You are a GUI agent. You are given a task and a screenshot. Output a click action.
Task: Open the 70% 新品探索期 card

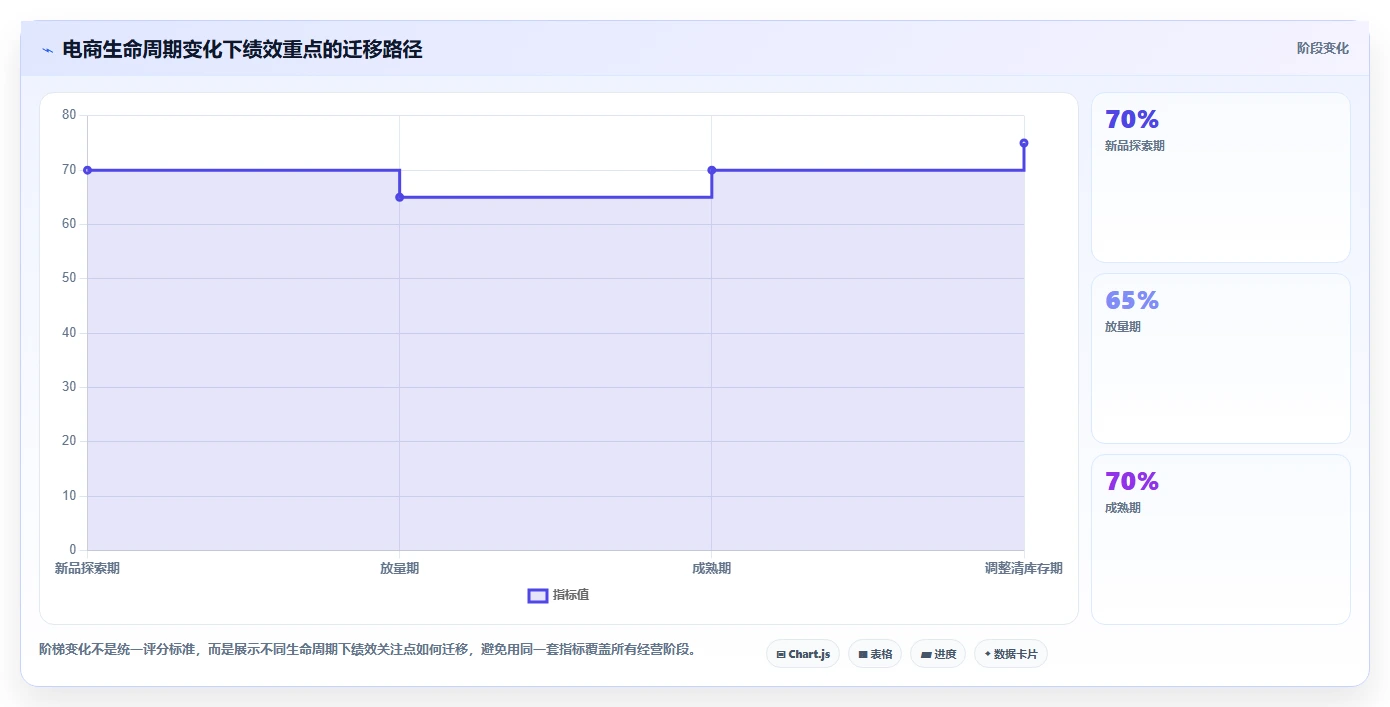pyautogui.click(x=1220, y=177)
